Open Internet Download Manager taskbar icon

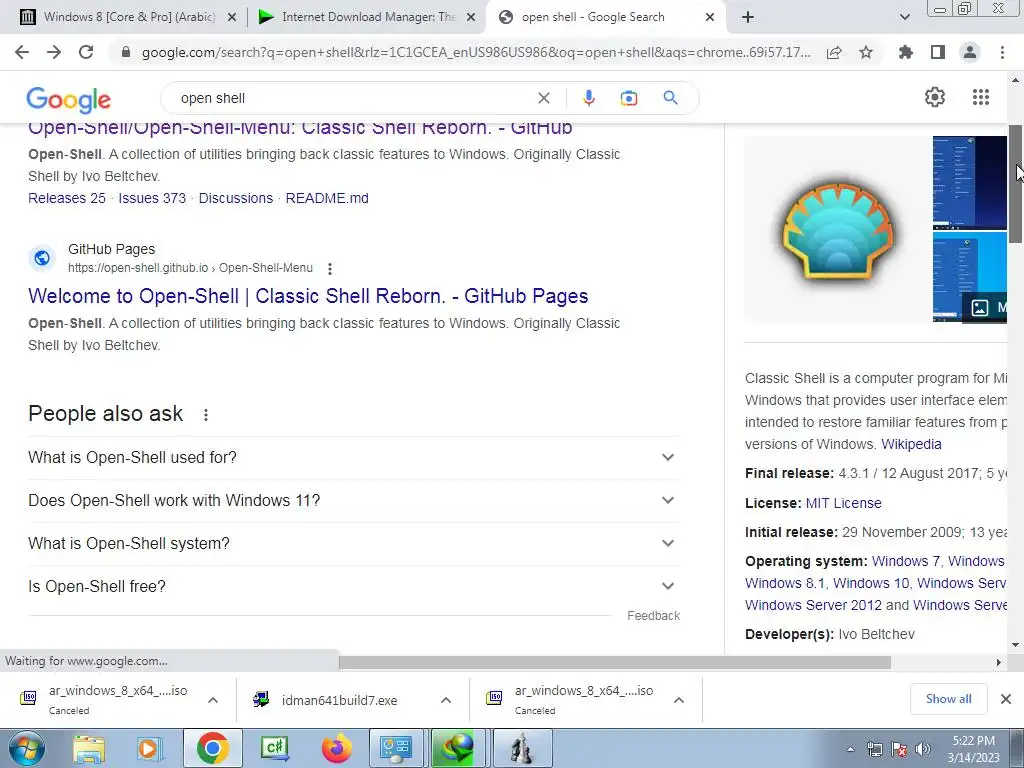457,748
